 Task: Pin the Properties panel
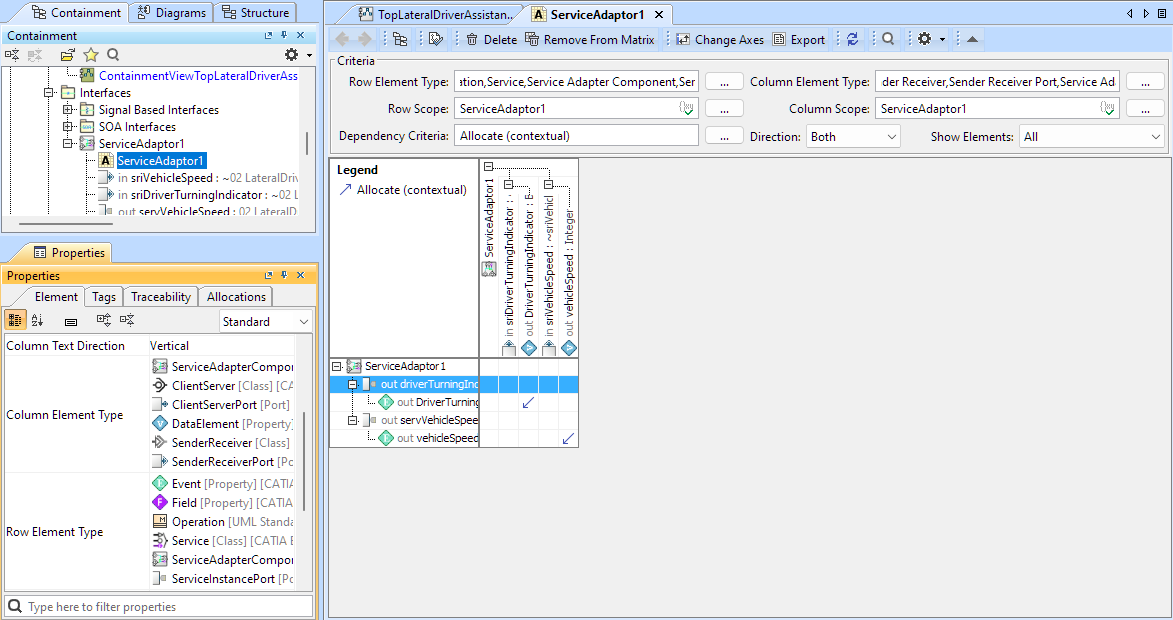pos(284,276)
